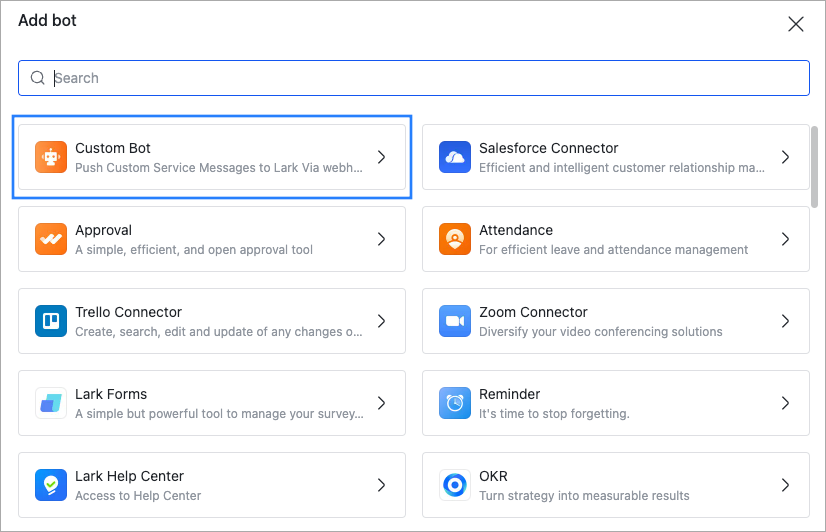Click the Lark Help Center icon
Image resolution: width=826 pixels, height=532 pixels.
tap(51, 485)
